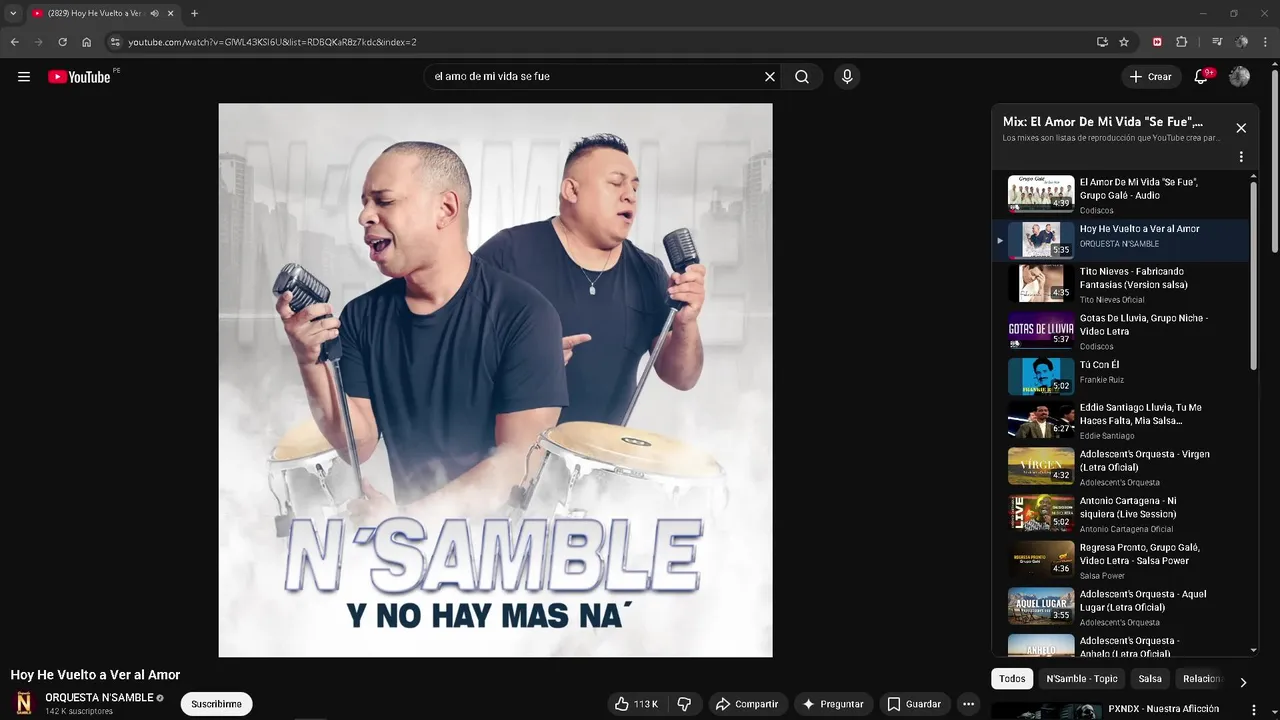
Task: Open Chrome three-dot menu
Action: click(1265, 42)
